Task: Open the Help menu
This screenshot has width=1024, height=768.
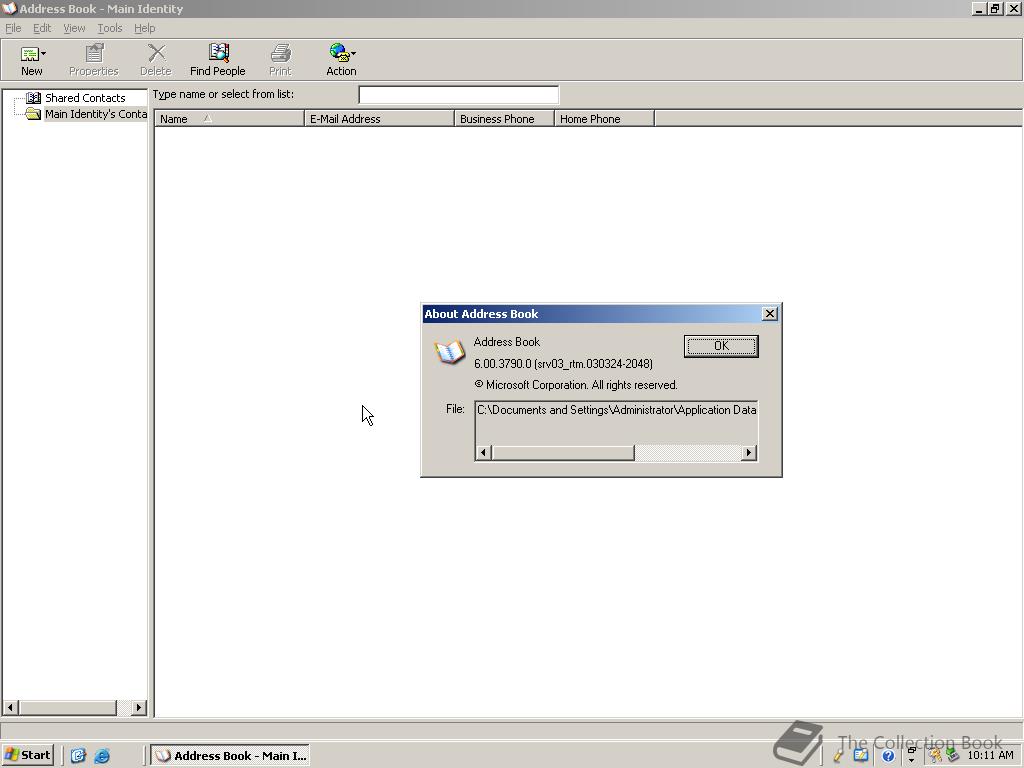Action: (144, 28)
